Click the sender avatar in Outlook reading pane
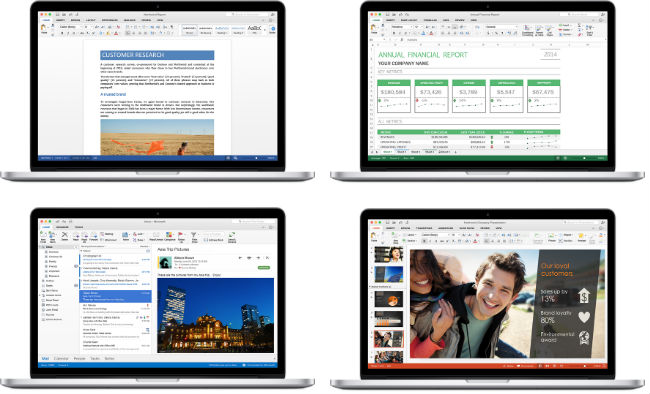Viewport: 650px width, 394px height. pos(165,262)
